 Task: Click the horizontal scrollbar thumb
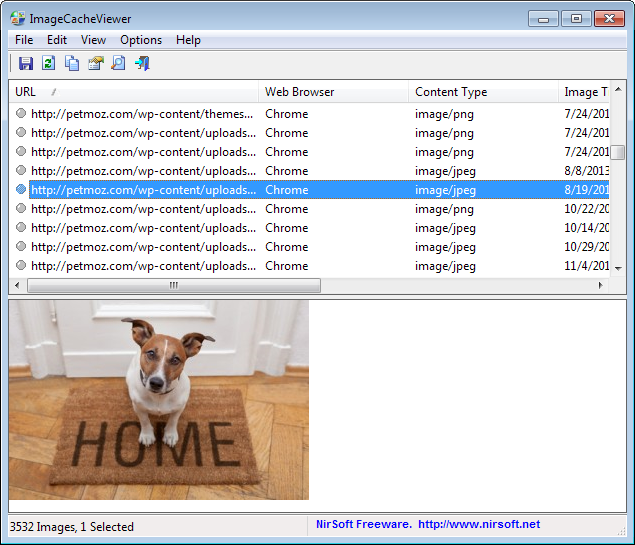coord(174,285)
